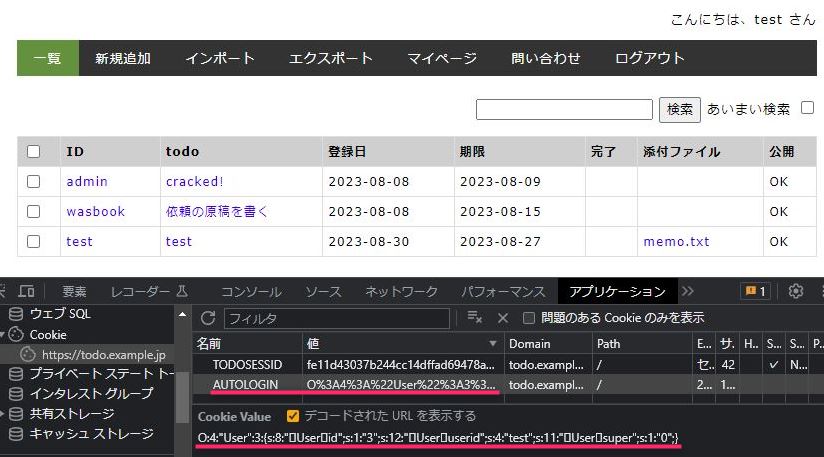Open the cracked! todo link
The image size is (824, 457).
[194, 181]
